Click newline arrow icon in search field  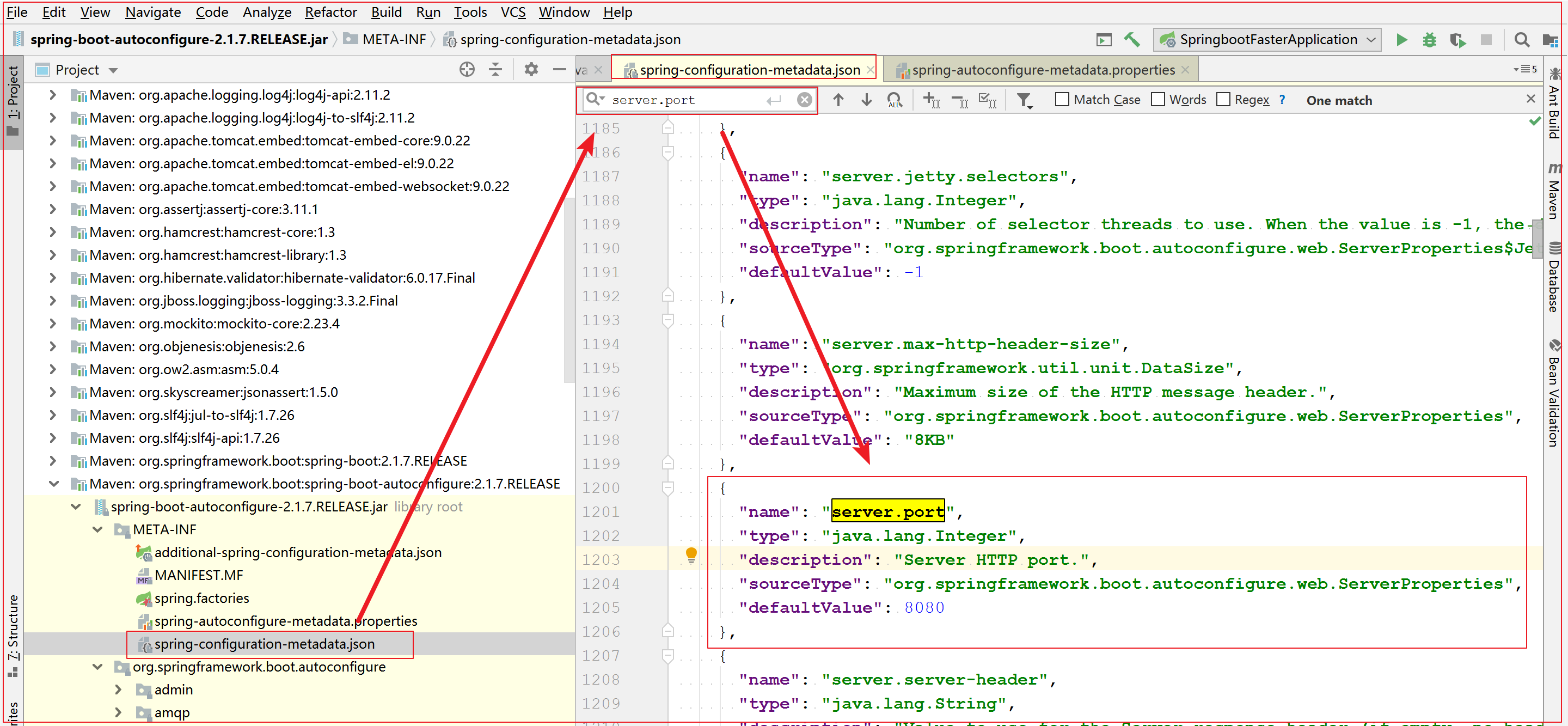click(x=774, y=100)
